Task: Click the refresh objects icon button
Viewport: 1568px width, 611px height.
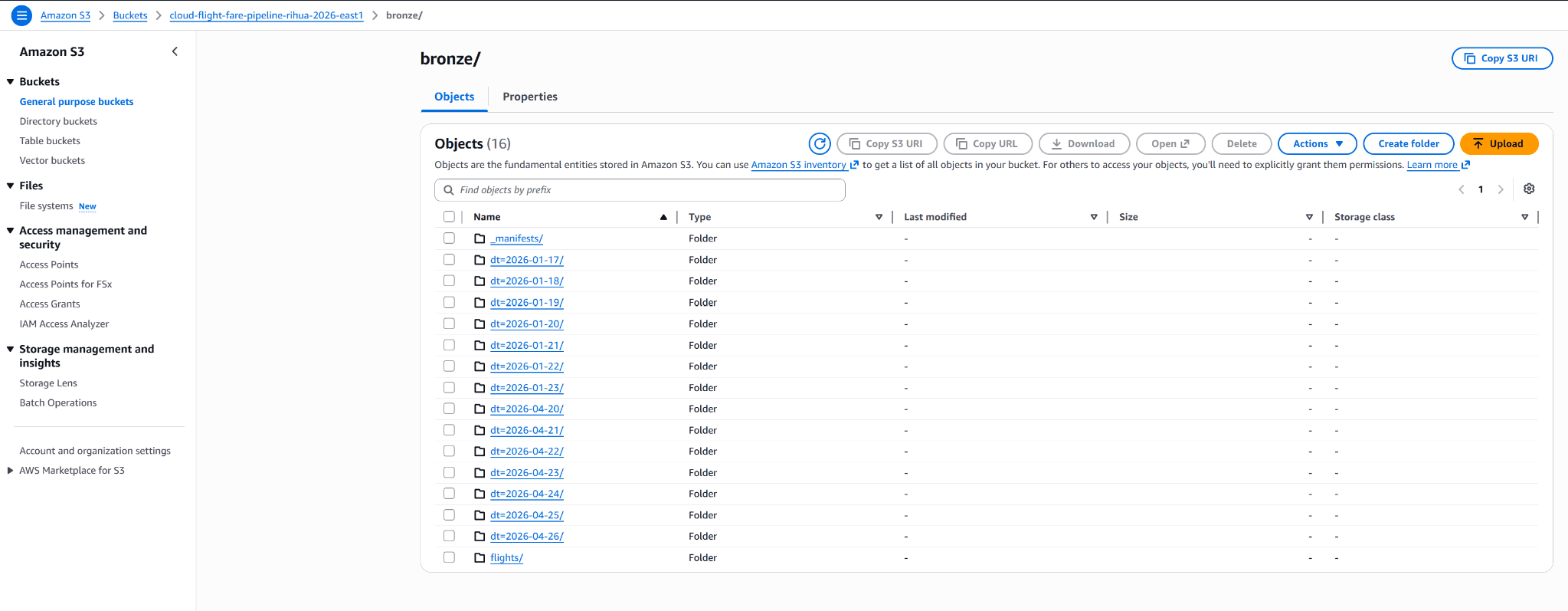Action: (x=820, y=143)
